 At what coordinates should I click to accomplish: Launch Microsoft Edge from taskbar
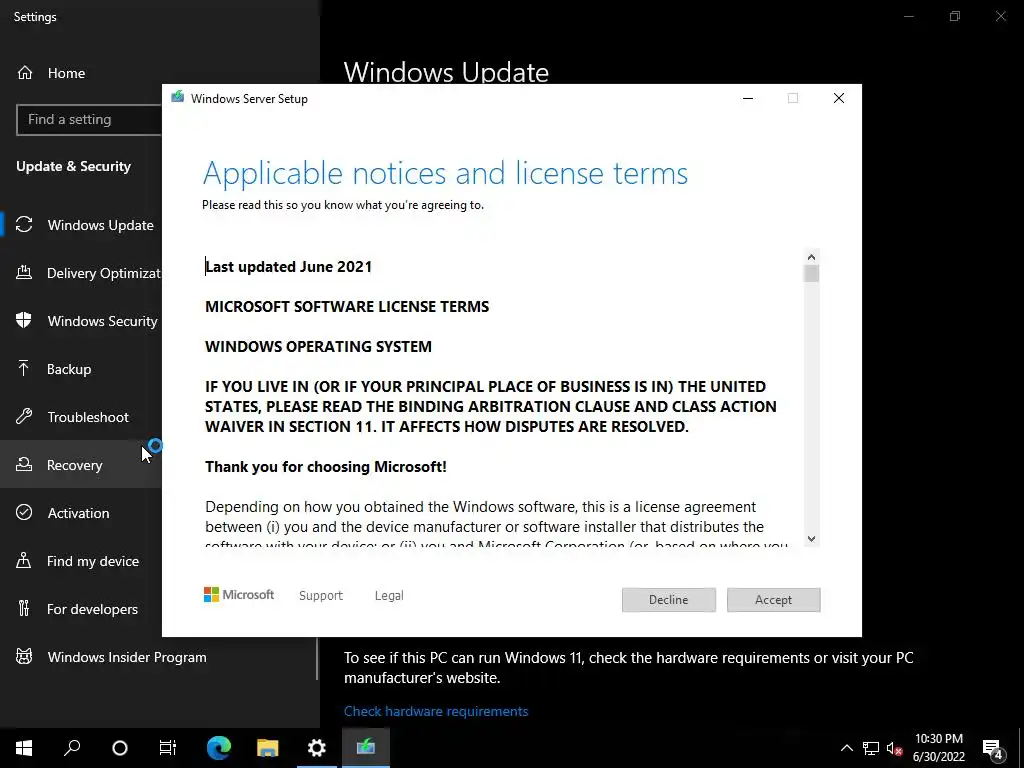(219, 748)
